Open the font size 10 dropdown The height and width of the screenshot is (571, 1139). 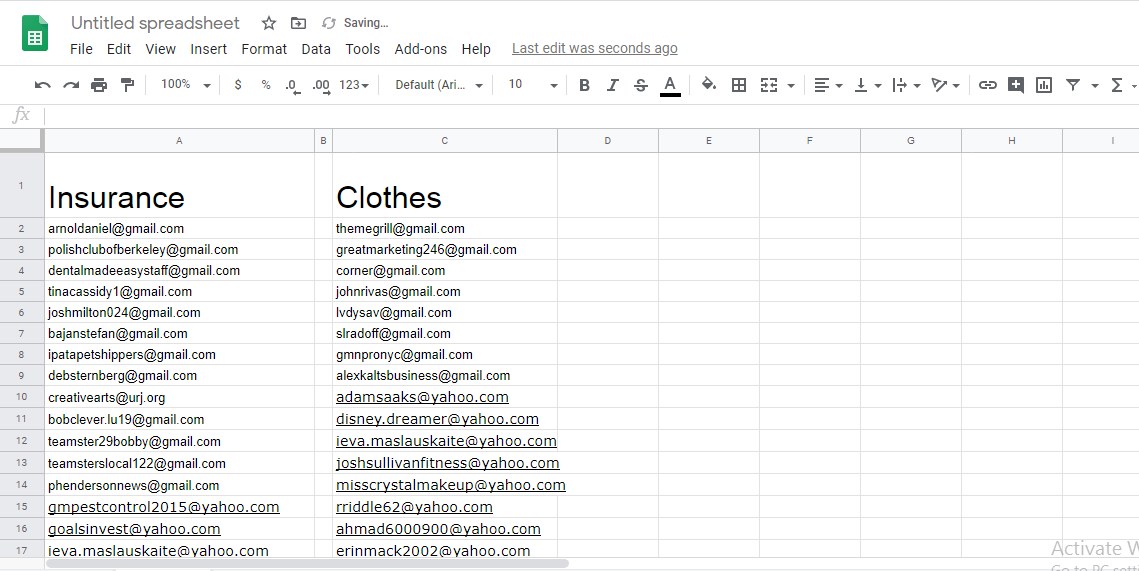(x=531, y=85)
